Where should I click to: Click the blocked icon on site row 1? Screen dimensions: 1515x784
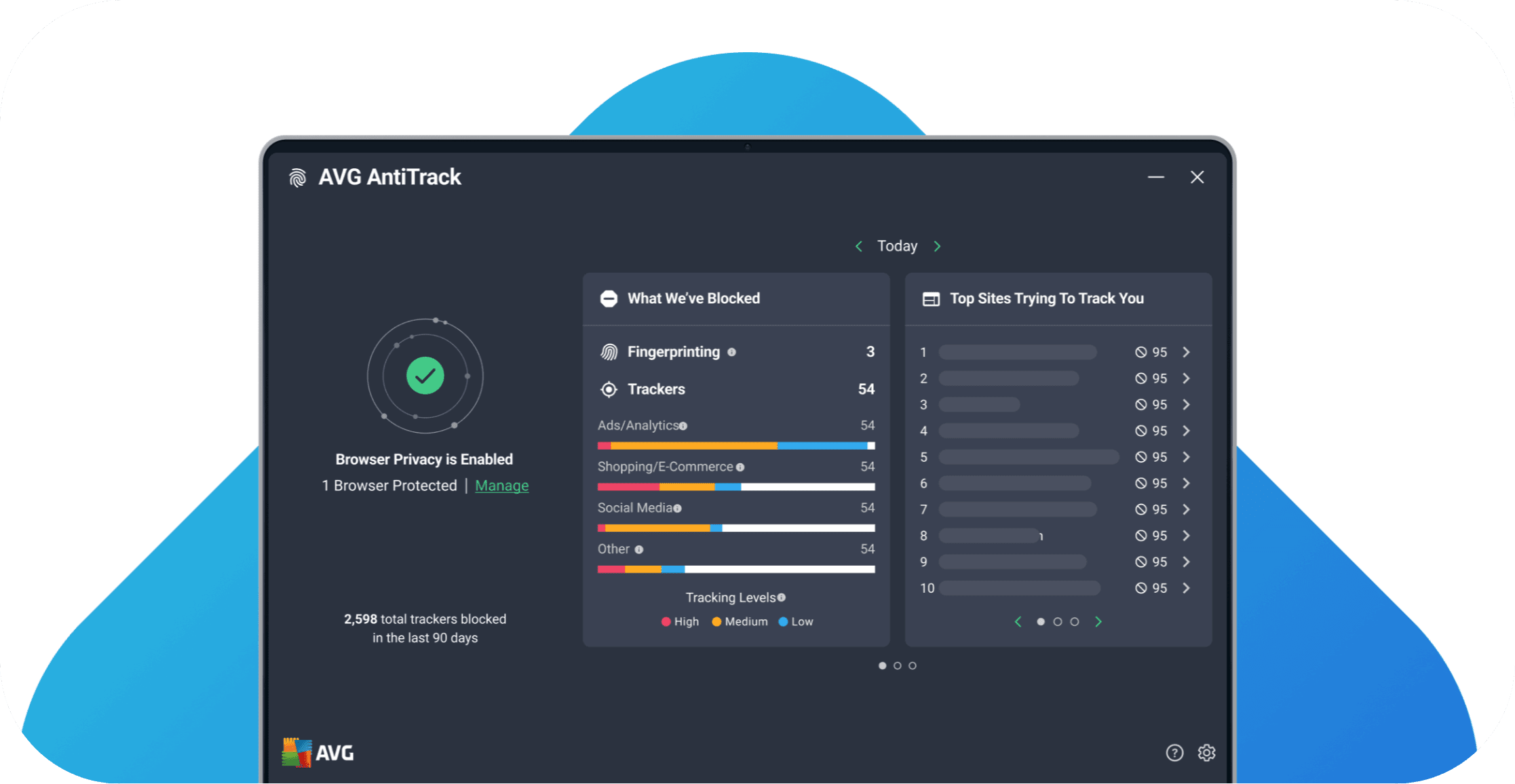[1141, 352]
